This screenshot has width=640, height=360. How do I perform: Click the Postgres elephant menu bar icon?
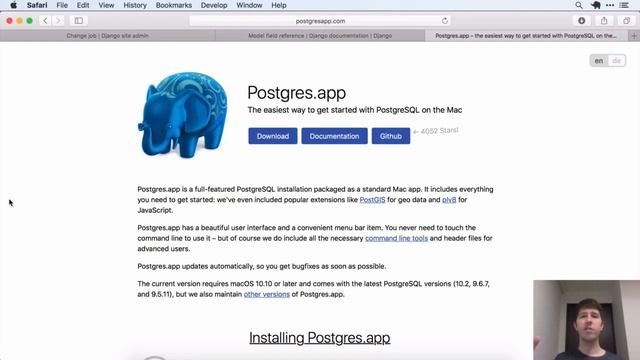pyautogui.click(x=596, y=5)
